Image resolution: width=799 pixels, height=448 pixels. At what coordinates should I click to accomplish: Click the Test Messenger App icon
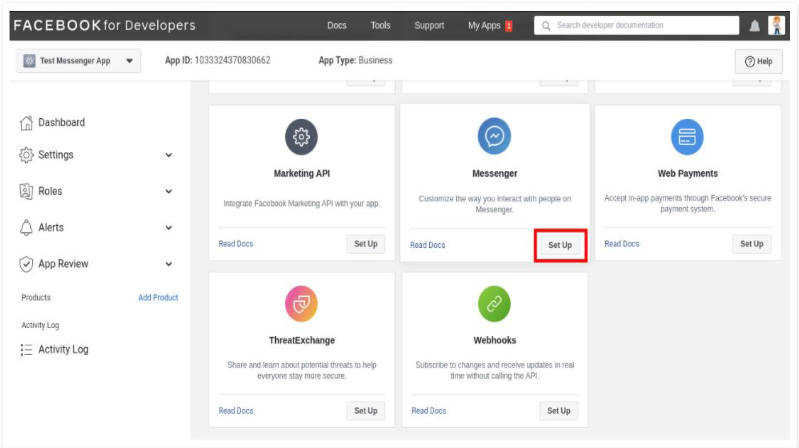point(30,61)
